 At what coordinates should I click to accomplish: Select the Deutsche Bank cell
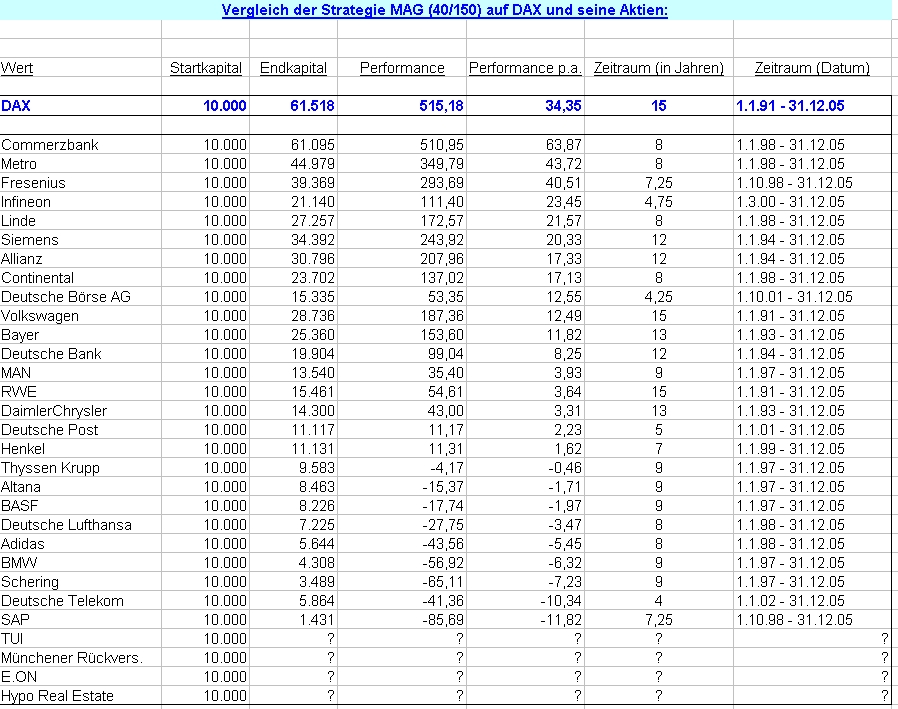coord(51,354)
